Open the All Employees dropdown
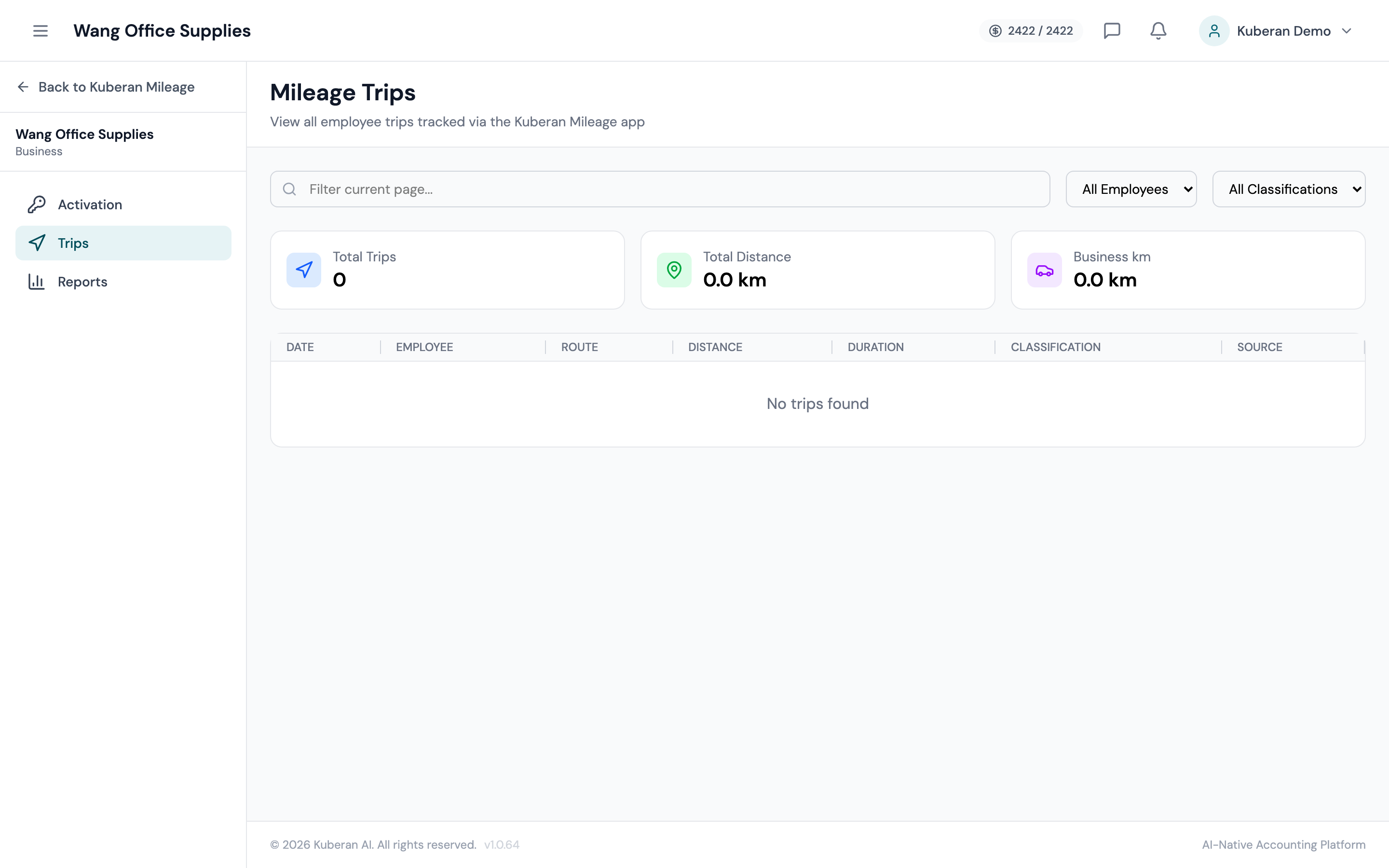 [x=1130, y=189]
